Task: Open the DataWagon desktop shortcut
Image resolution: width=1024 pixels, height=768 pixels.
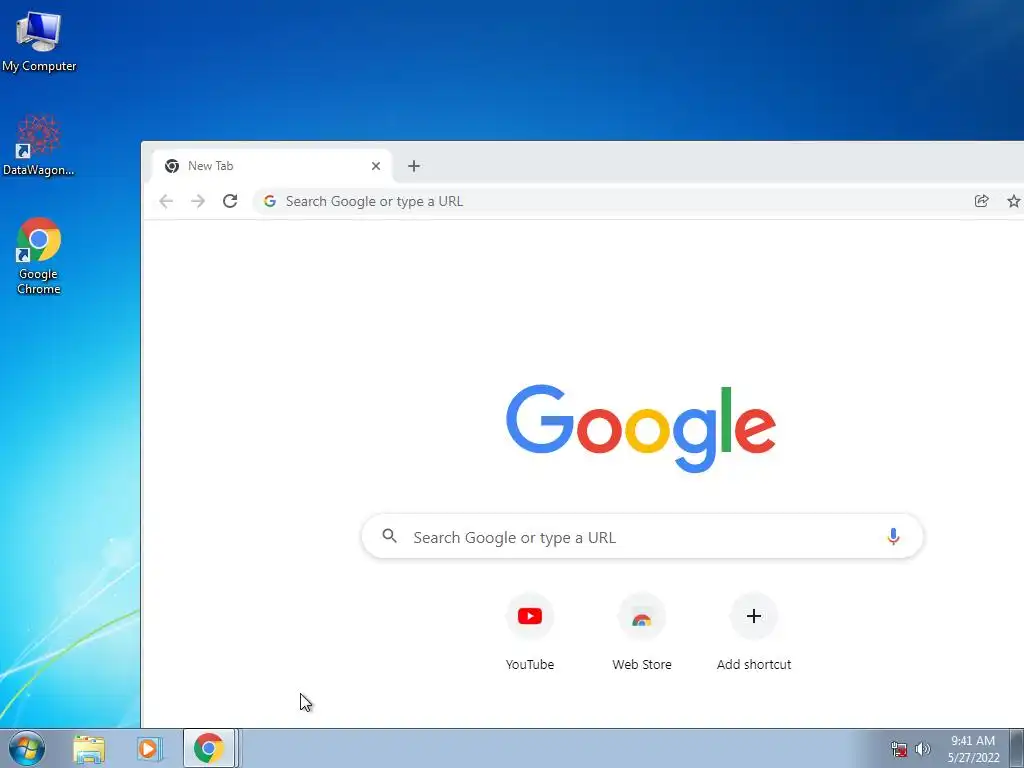Action: click(x=39, y=146)
